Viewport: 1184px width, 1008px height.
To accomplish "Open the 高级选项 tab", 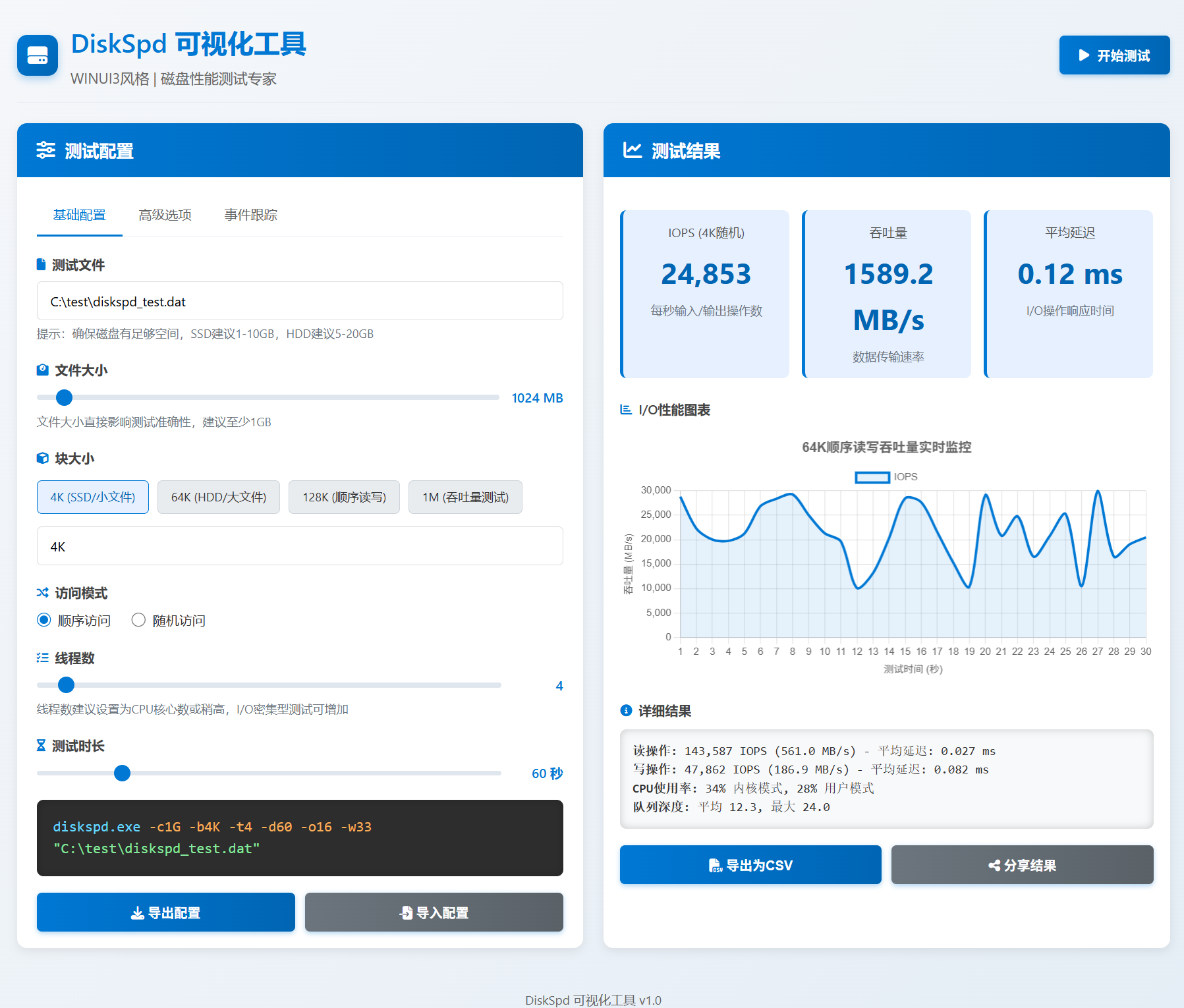I will click(165, 215).
